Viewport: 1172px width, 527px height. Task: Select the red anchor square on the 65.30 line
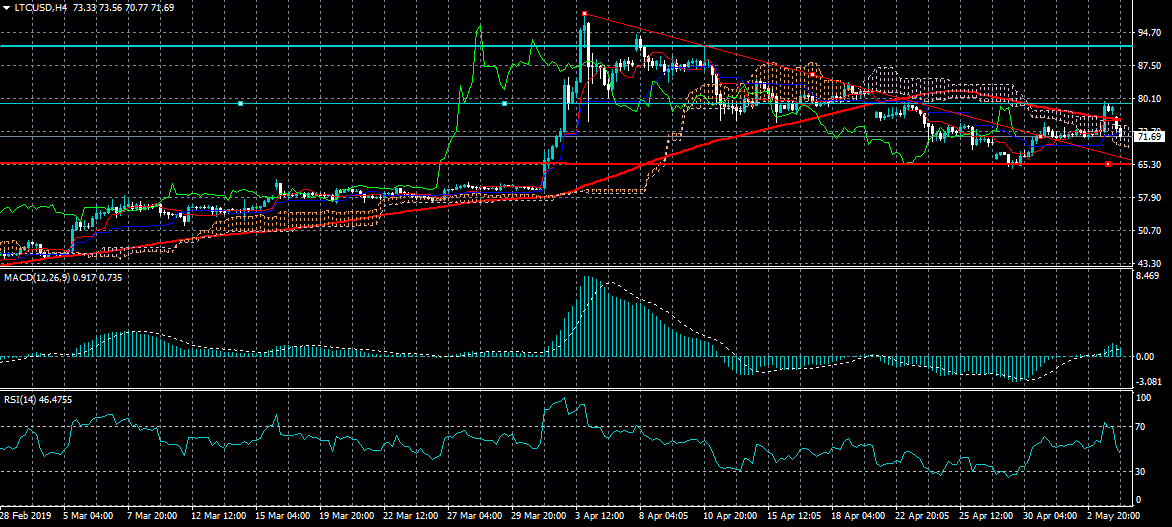click(x=1108, y=164)
